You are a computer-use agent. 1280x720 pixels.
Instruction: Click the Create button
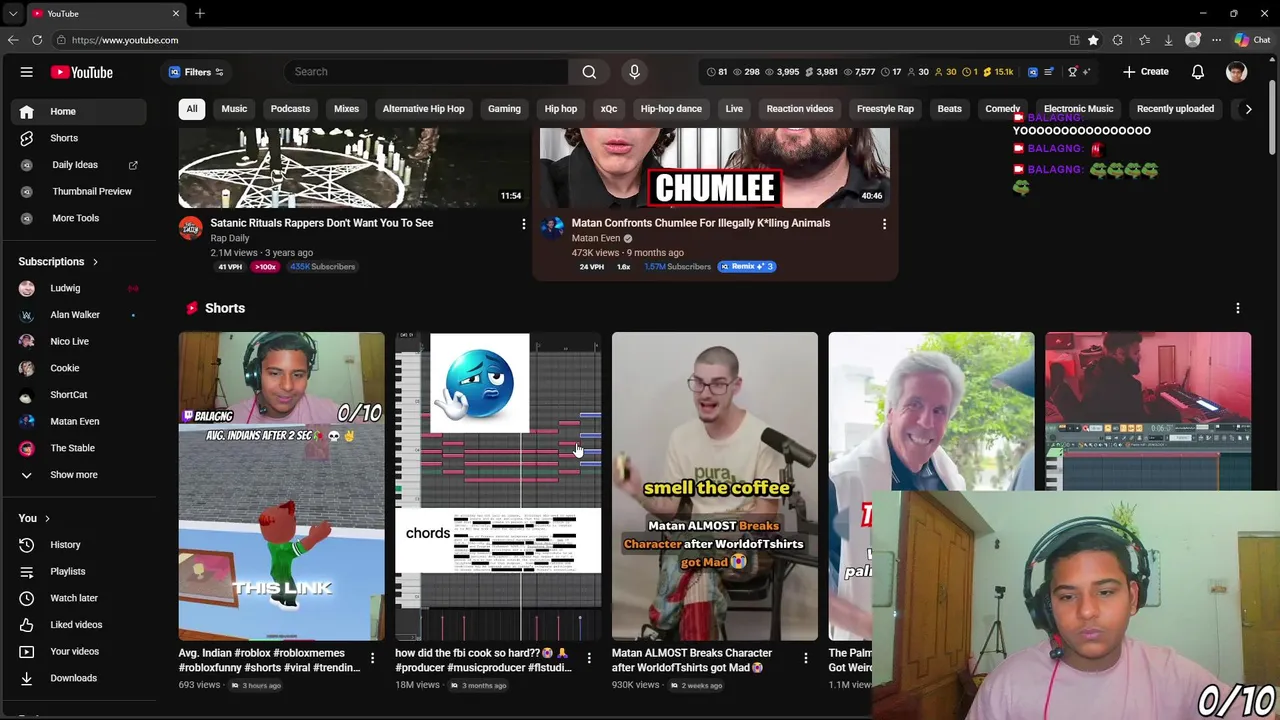pyautogui.click(x=1145, y=72)
